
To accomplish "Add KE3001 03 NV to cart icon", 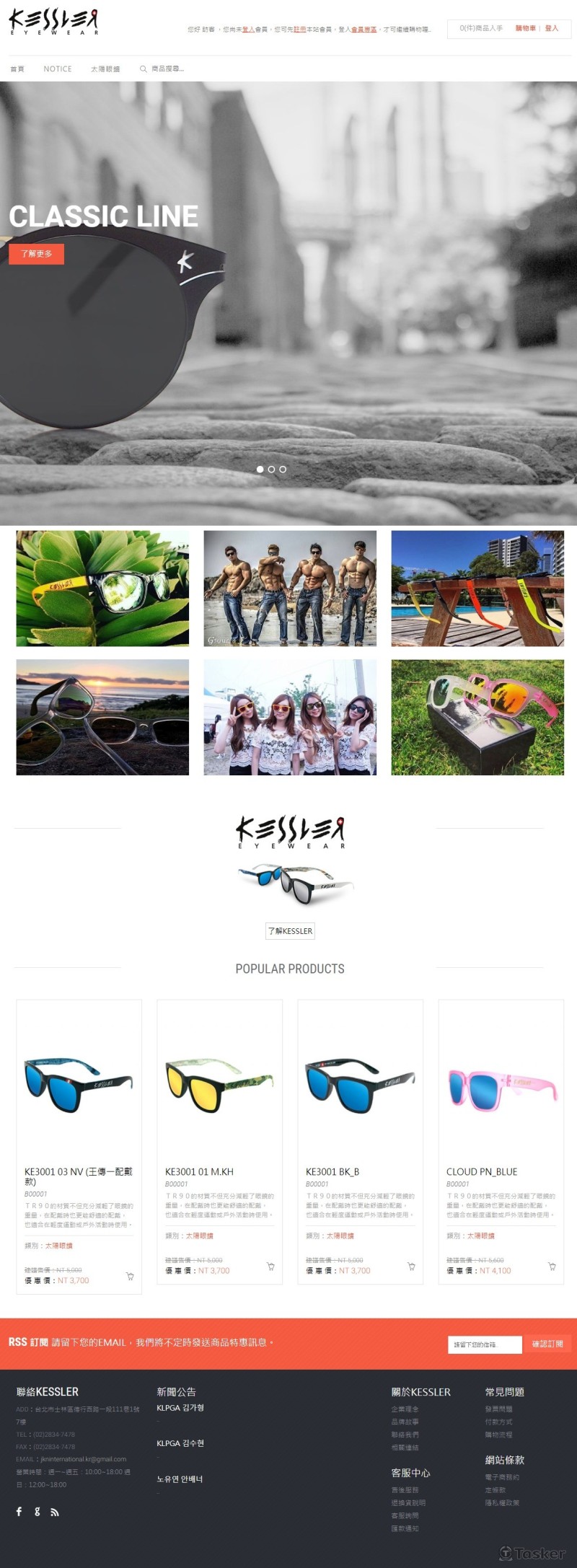I will pyautogui.click(x=130, y=1276).
